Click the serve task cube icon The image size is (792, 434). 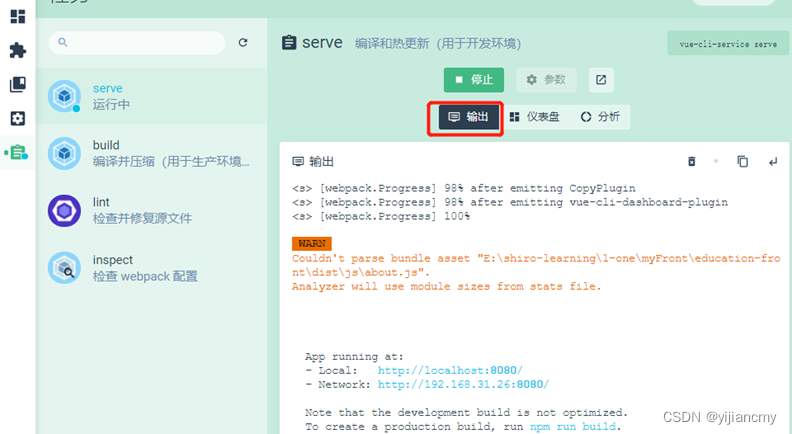click(64, 96)
